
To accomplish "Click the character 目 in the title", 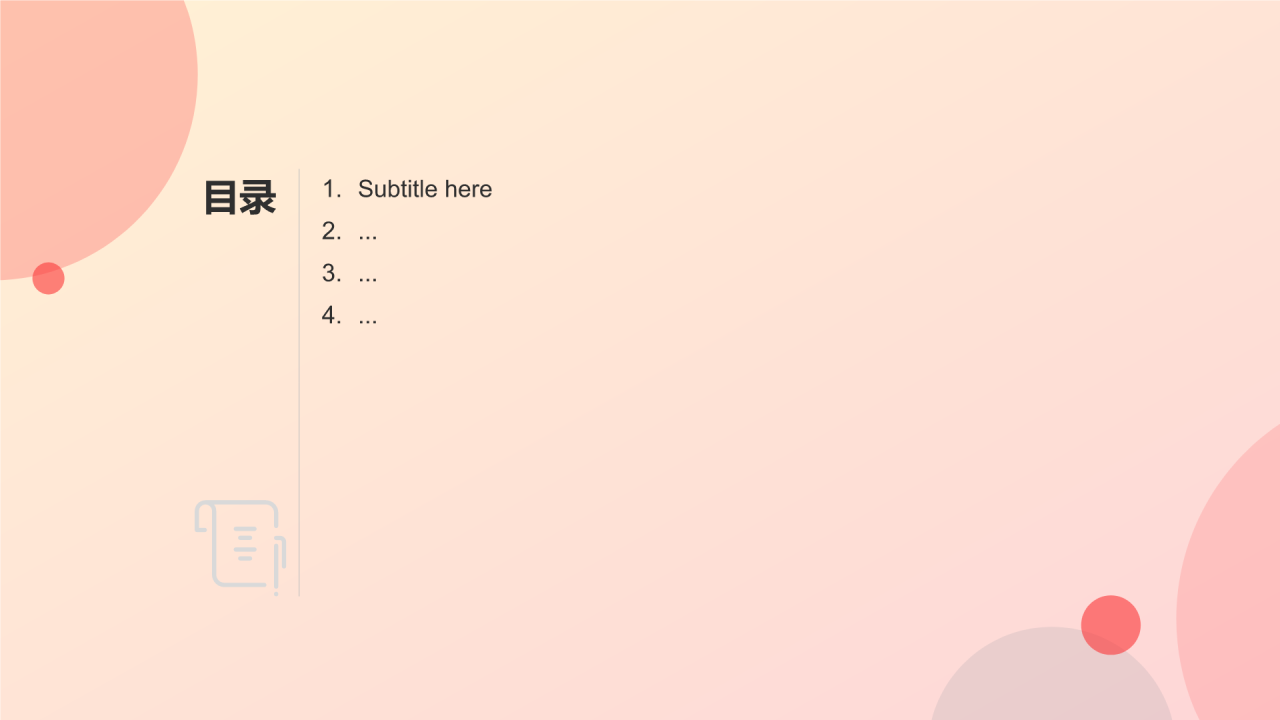I will (221, 198).
